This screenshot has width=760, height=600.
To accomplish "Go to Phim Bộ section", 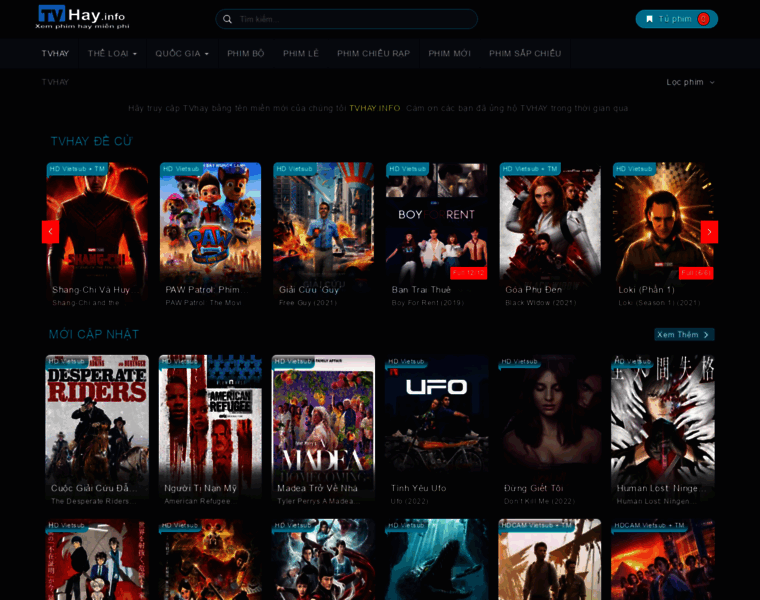I will tap(246, 54).
